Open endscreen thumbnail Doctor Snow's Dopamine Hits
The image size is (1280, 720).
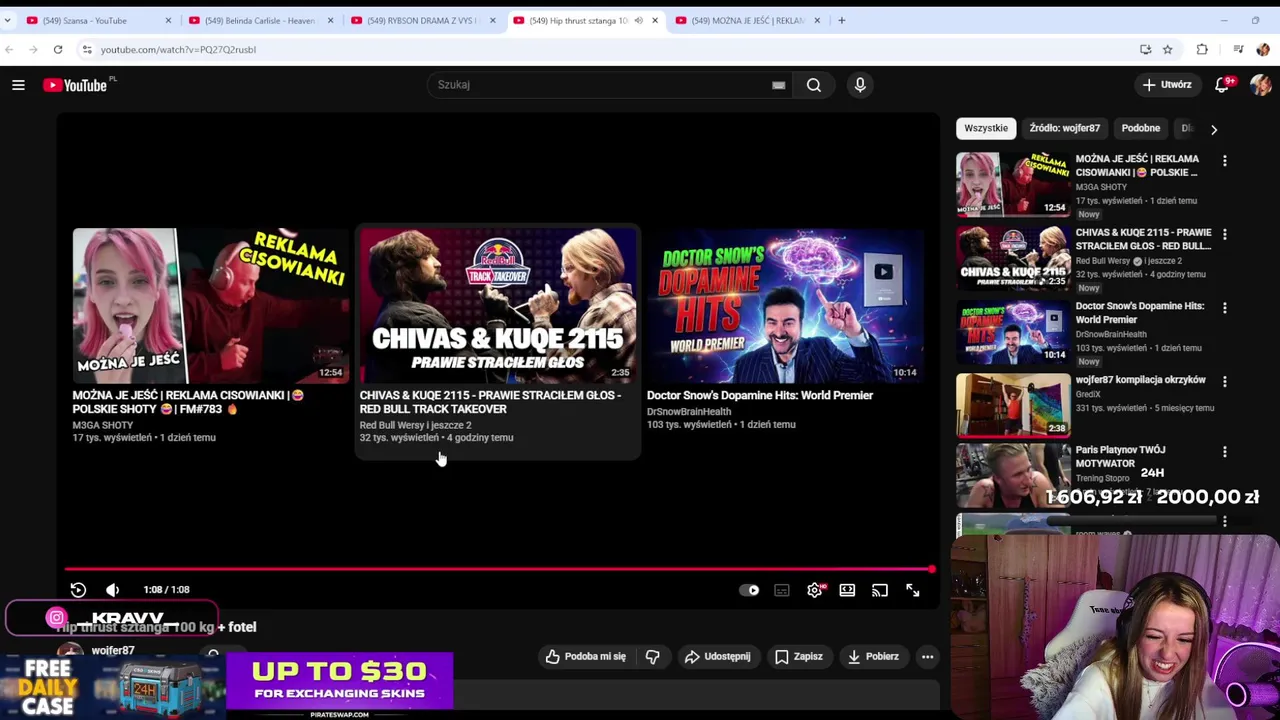(x=785, y=306)
